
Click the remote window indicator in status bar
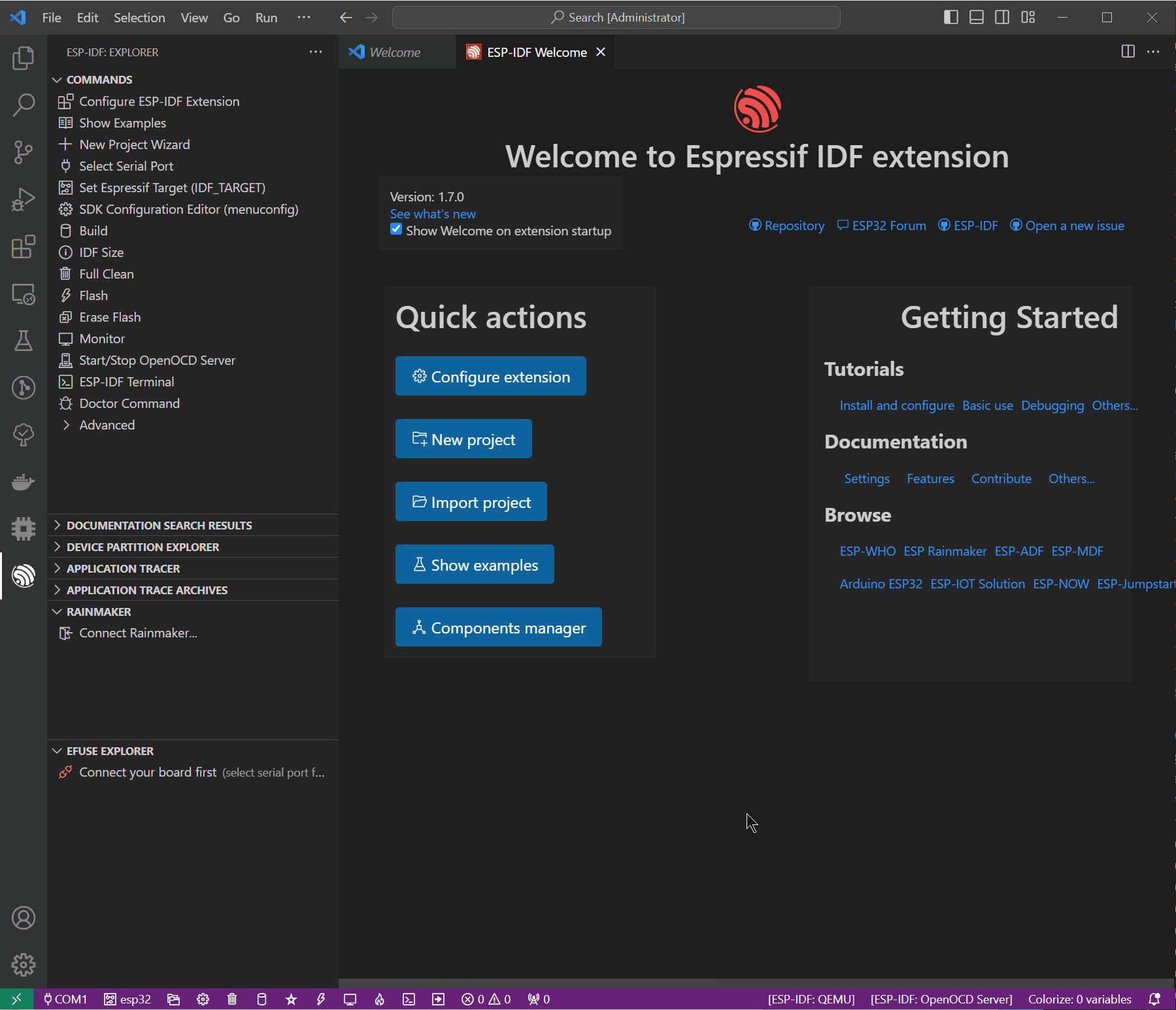click(16, 999)
